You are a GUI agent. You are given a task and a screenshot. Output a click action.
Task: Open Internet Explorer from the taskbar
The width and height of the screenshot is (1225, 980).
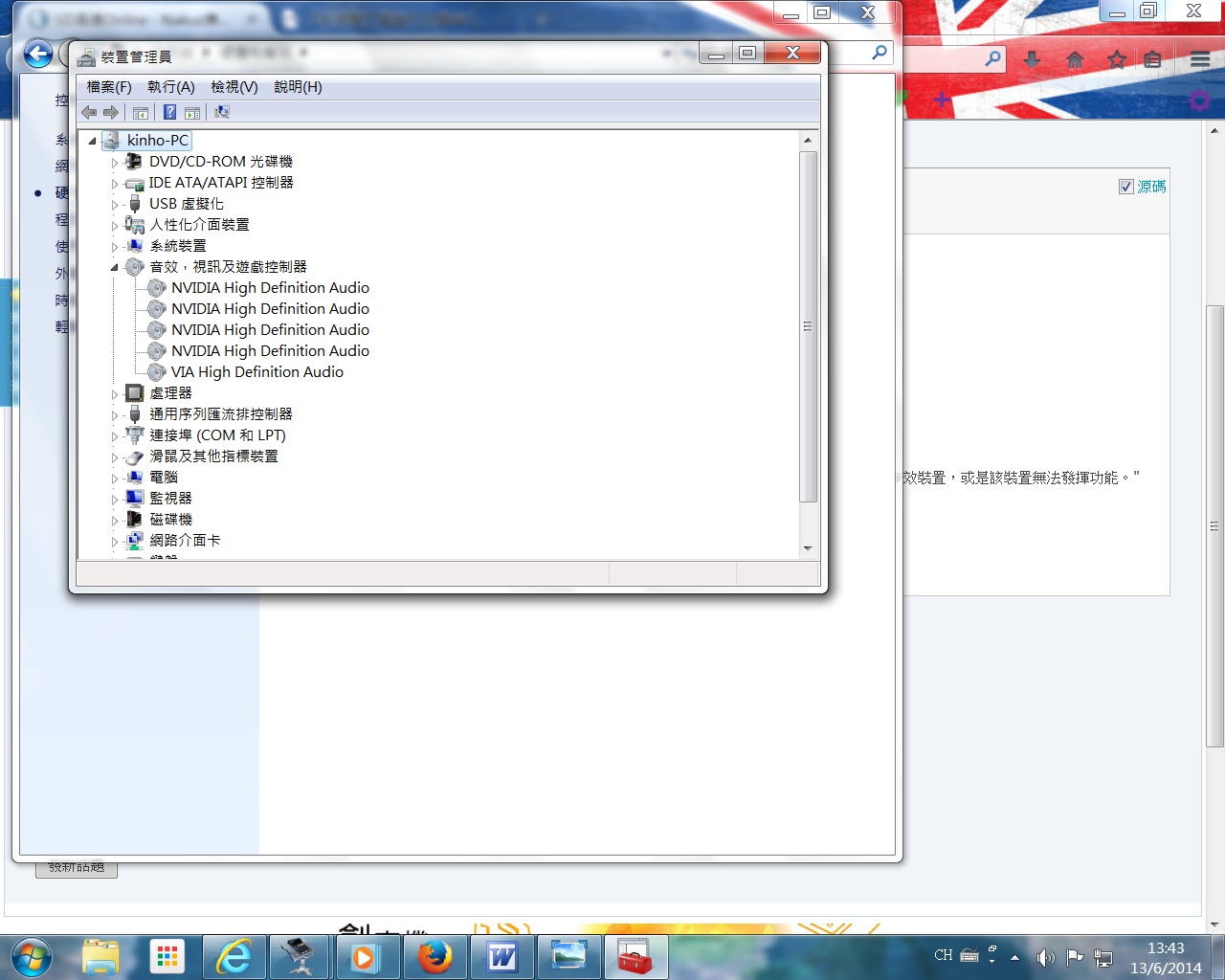tap(234, 957)
